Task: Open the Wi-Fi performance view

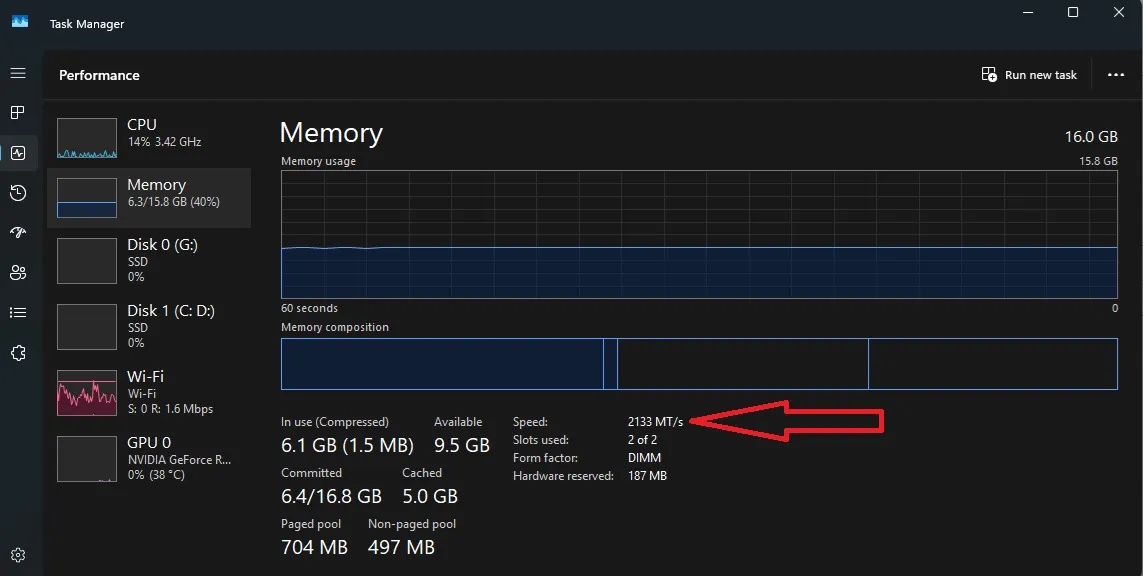Action: pos(148,392)
